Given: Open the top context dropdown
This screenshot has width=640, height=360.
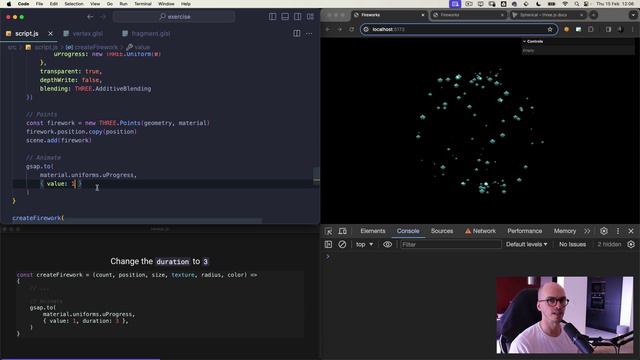Looking at the screenshot, I should pos(364,244).
